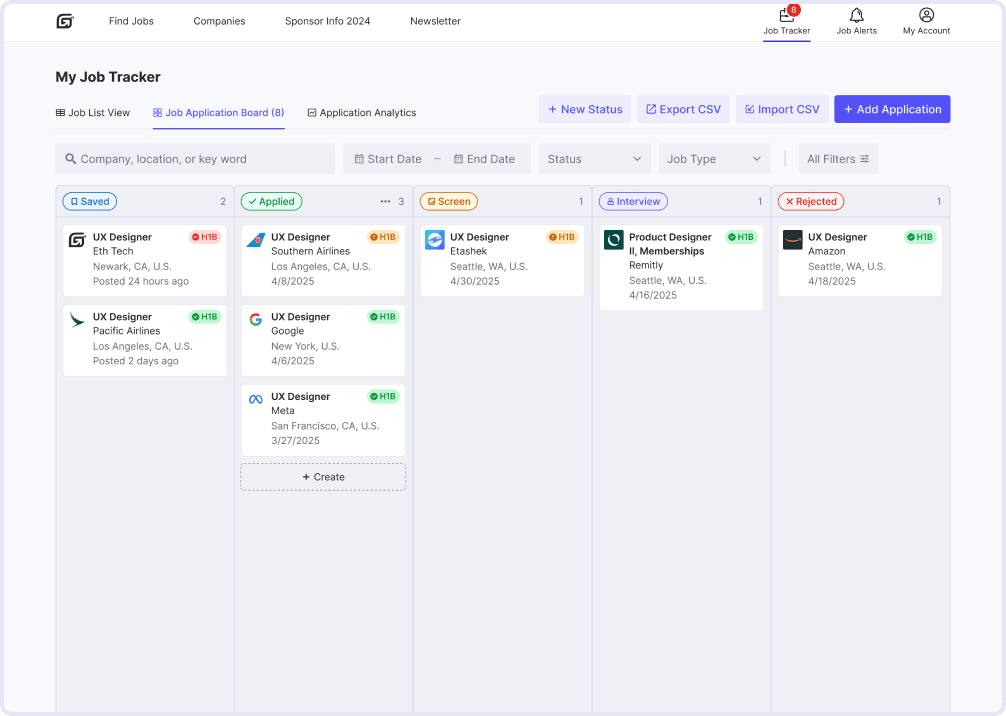This screenshot has height=716, width=1006.
Task: Click the Eth Tech company logo
Action: 77,240
